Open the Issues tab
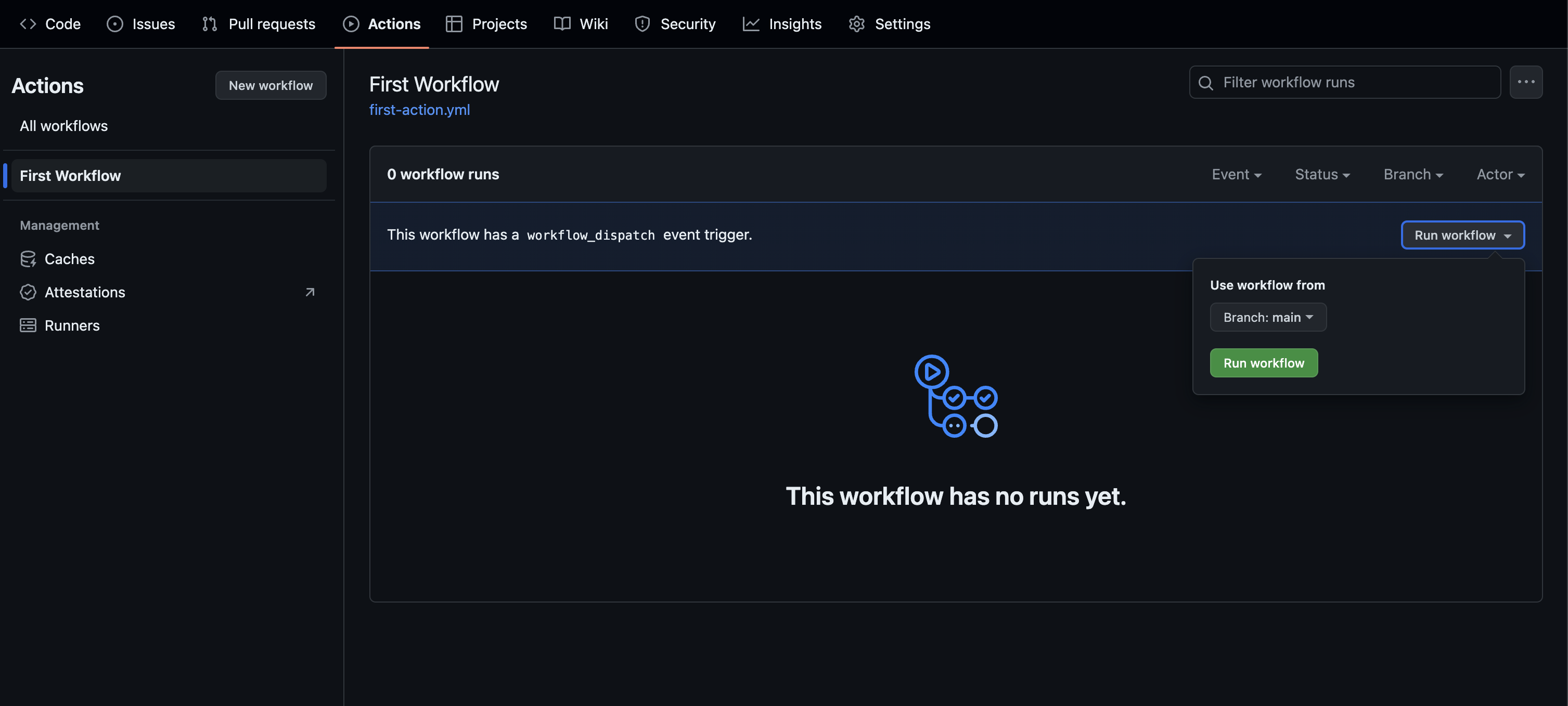The width and height of the screenshot is (1568, 706). click(x=140, y=24)
